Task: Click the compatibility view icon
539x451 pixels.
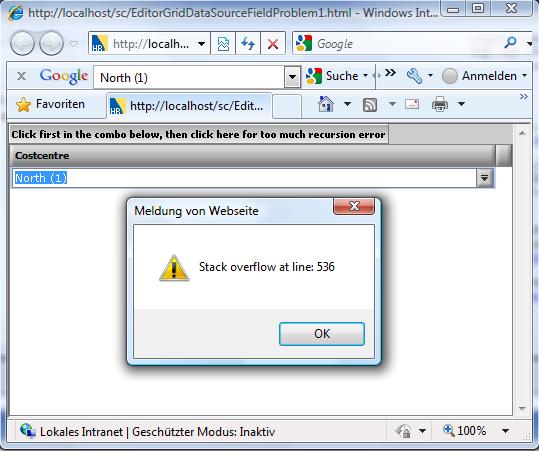Action: (x=223, y=44)
